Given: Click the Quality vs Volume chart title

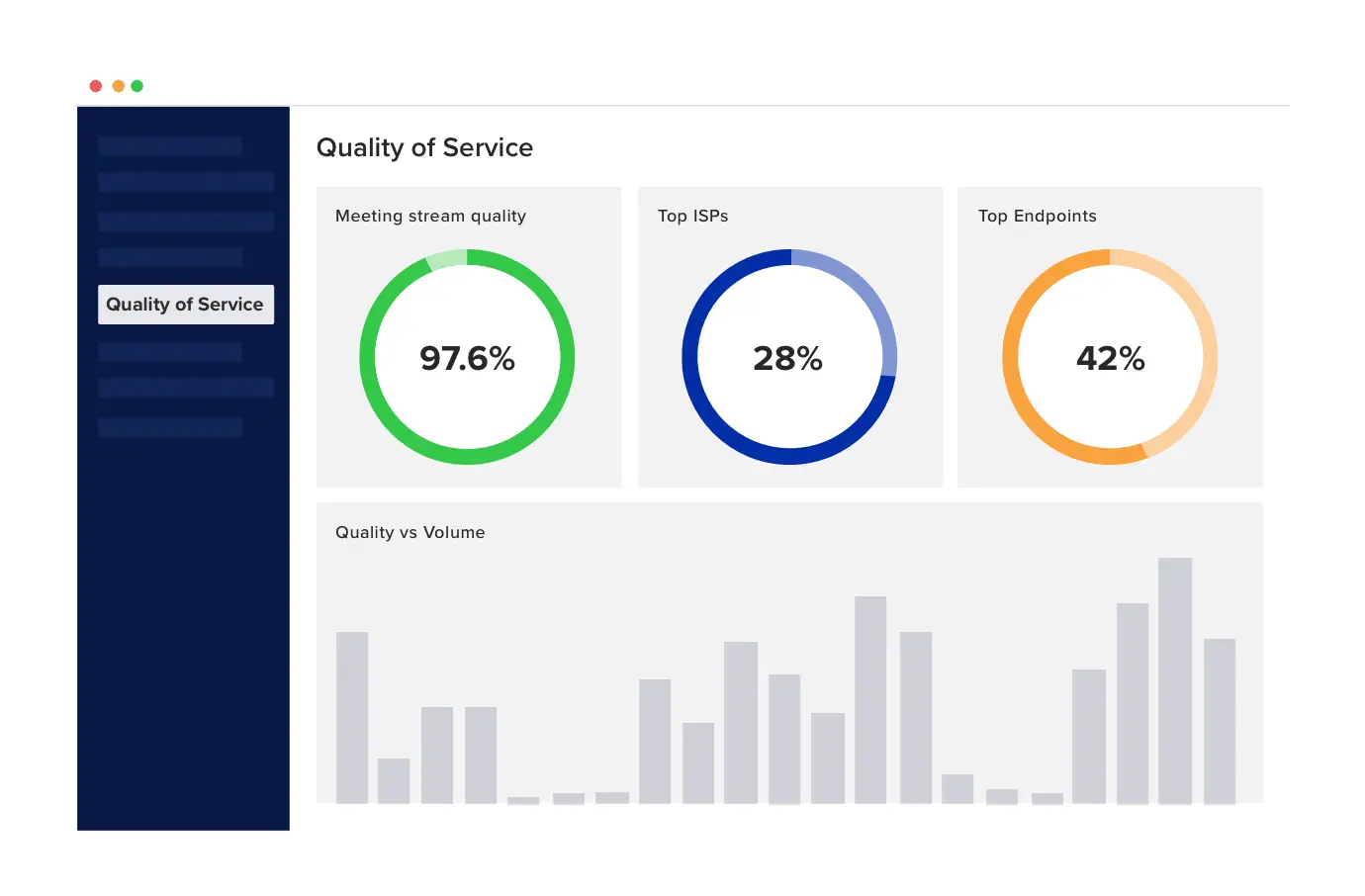Looking at the screenshot, I should 409,532.
